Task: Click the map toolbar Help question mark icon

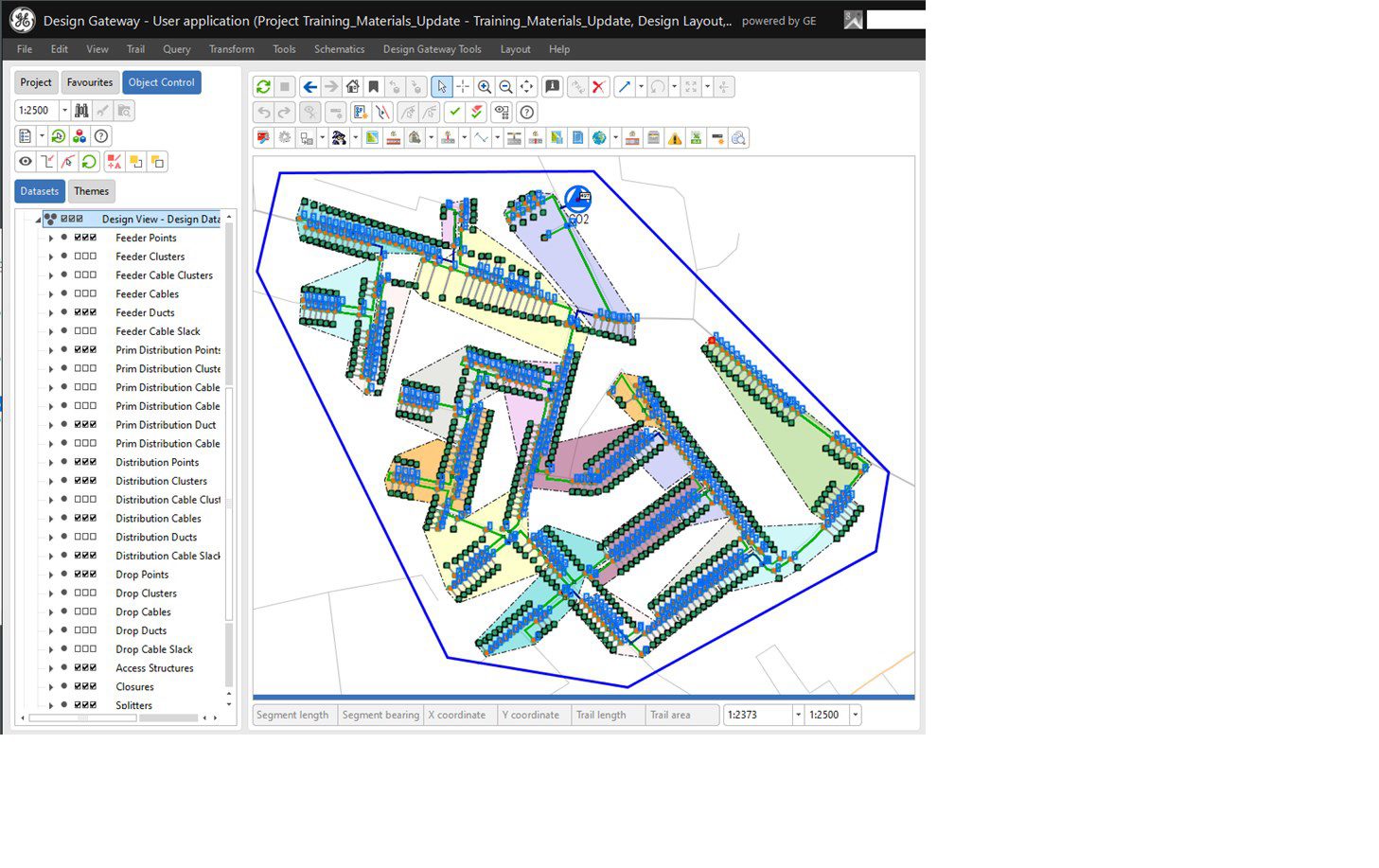Action: click(527, 113)
